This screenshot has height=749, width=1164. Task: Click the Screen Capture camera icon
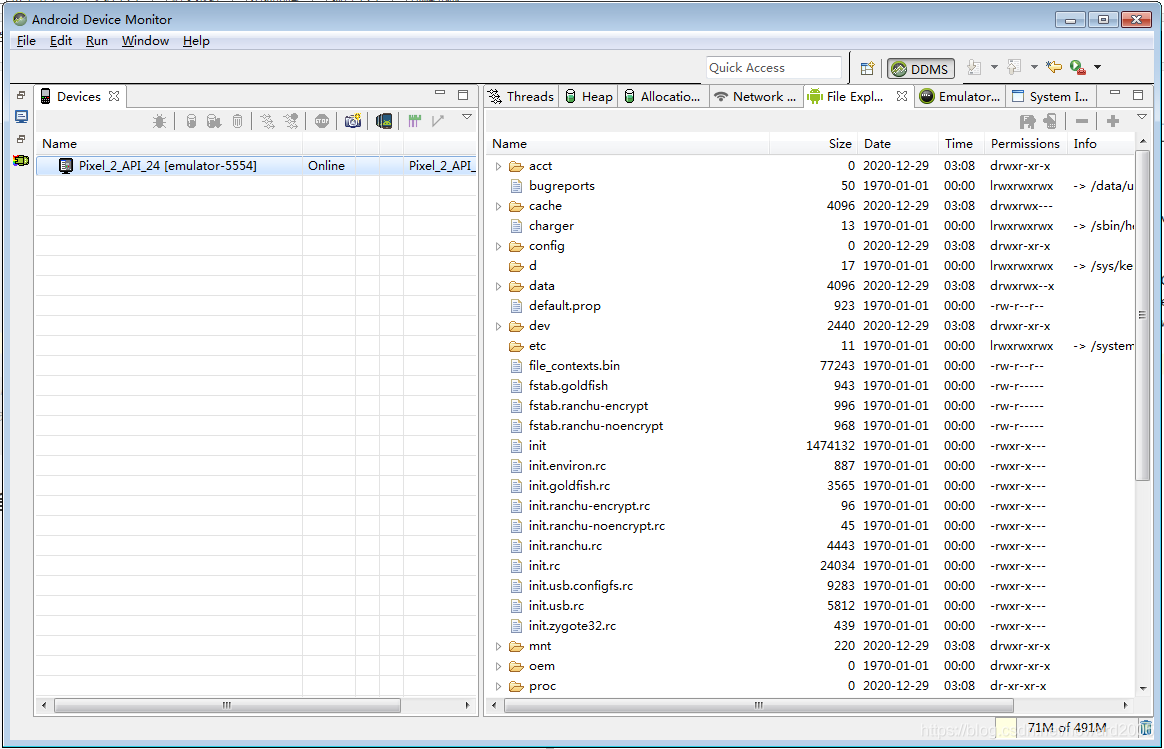pyautogui.click(x=353, y=121)
